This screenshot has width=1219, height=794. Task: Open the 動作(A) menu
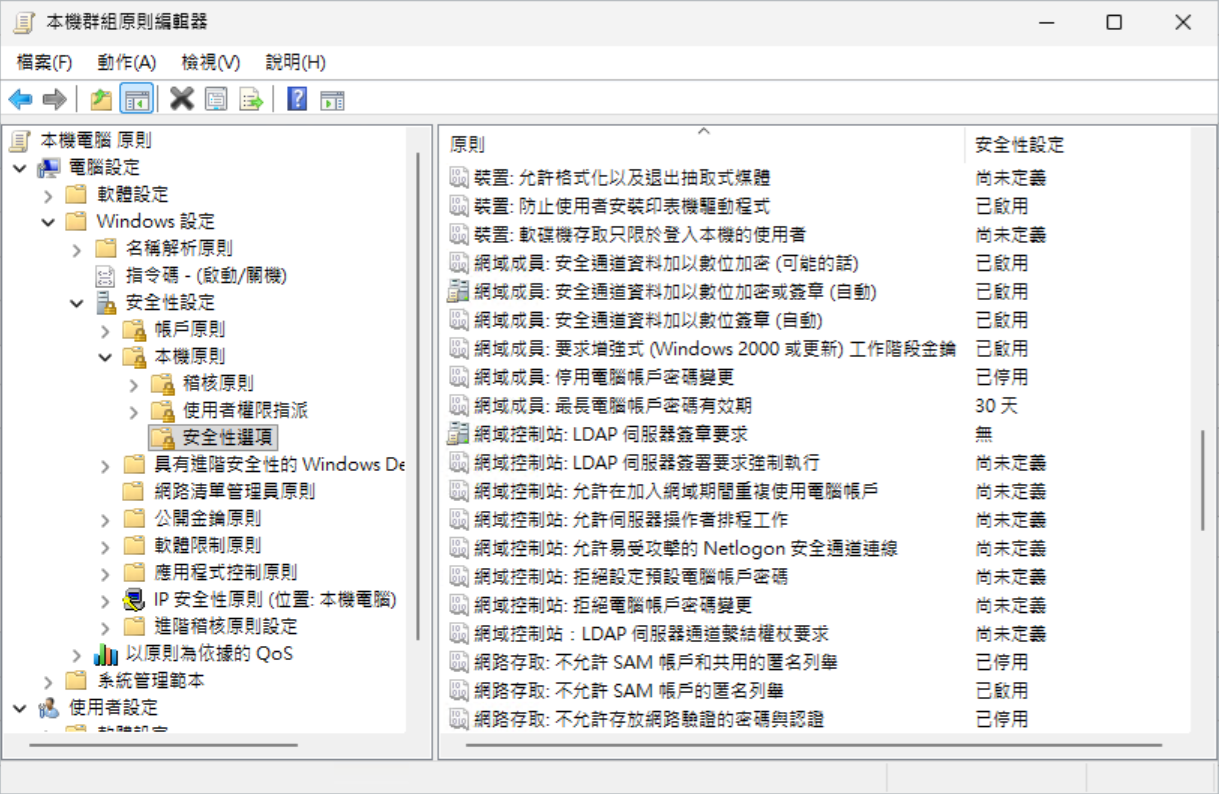[x=127, y=62]
